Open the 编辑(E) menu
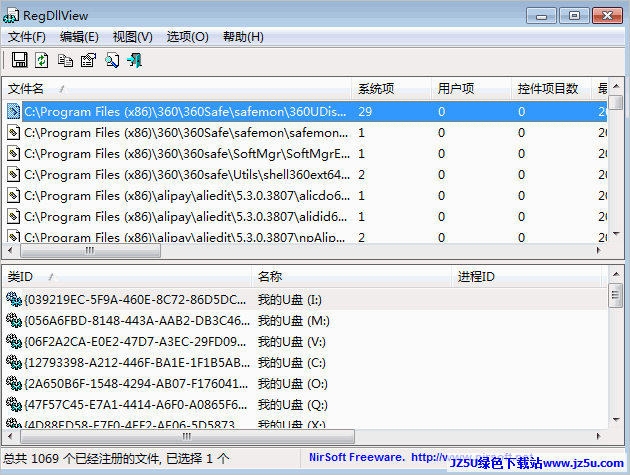Image resolution: width=630 pixels, height=475 pixels. [x=79, y=37]
